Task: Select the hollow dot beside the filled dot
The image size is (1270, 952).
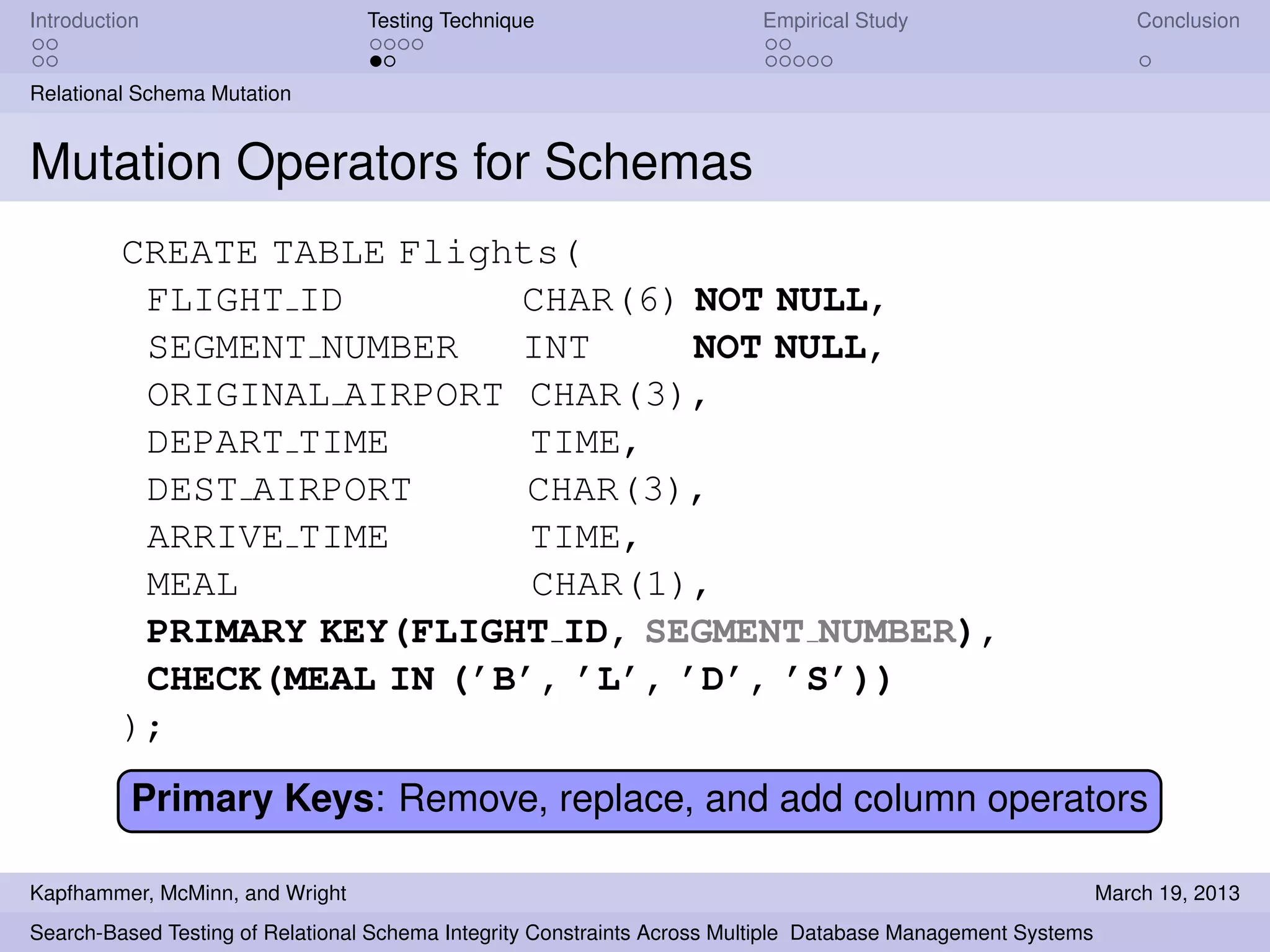Action: pyautogui.click(x=389, y=61)
